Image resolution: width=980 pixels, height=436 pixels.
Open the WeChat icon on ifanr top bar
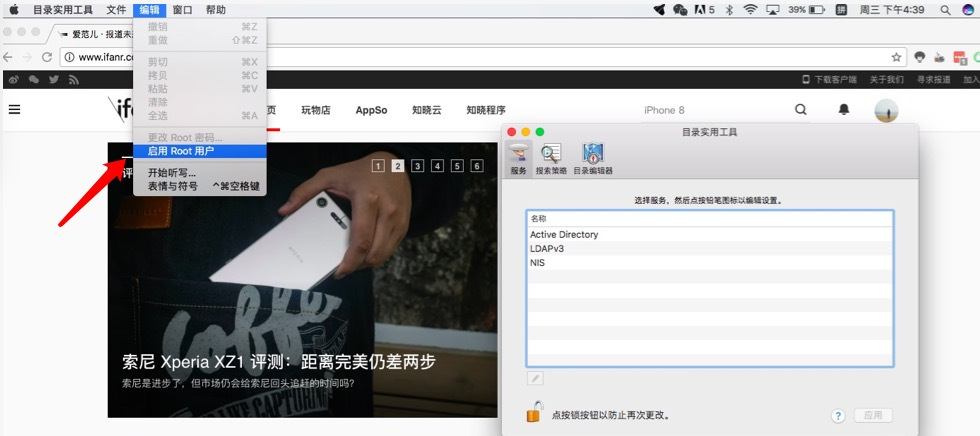pos(34,79)
